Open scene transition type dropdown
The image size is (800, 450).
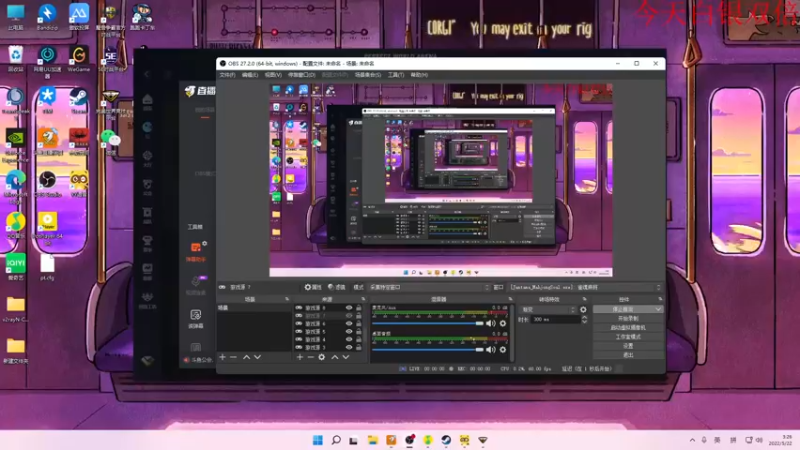[547, 310]
